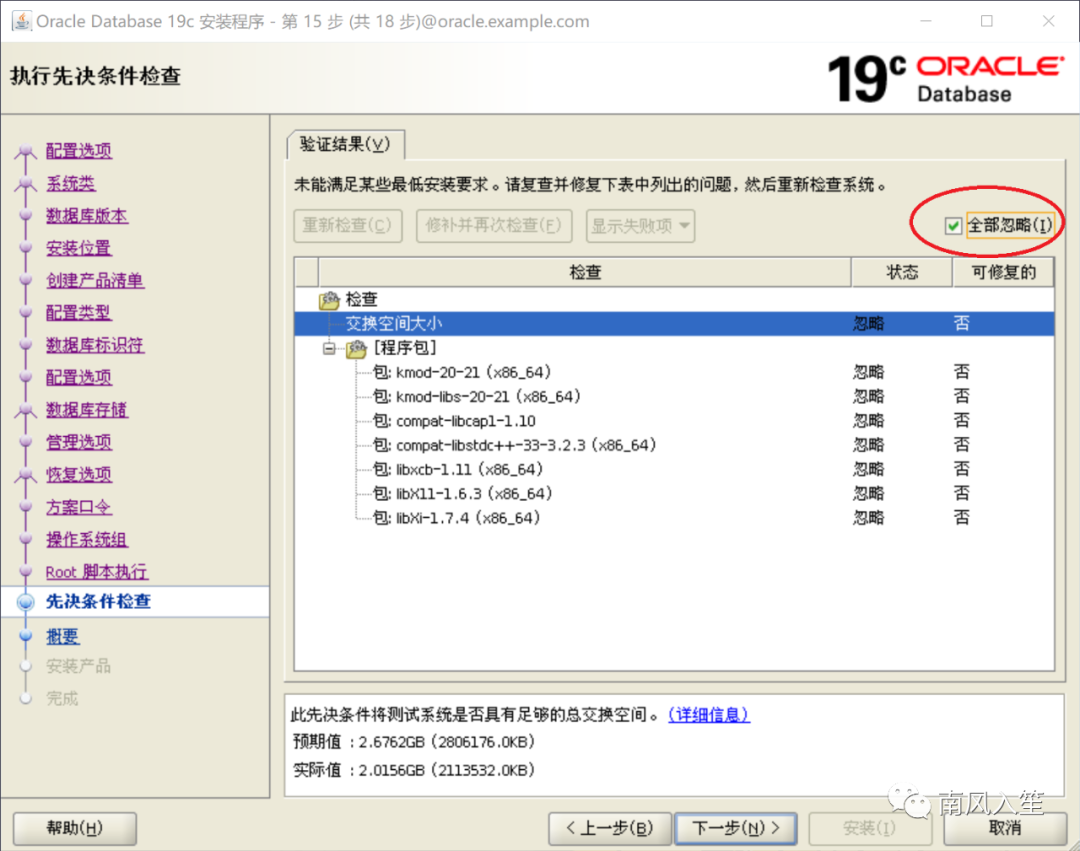
Task: Click the step dot beside 概要
Action: [25, 636]
